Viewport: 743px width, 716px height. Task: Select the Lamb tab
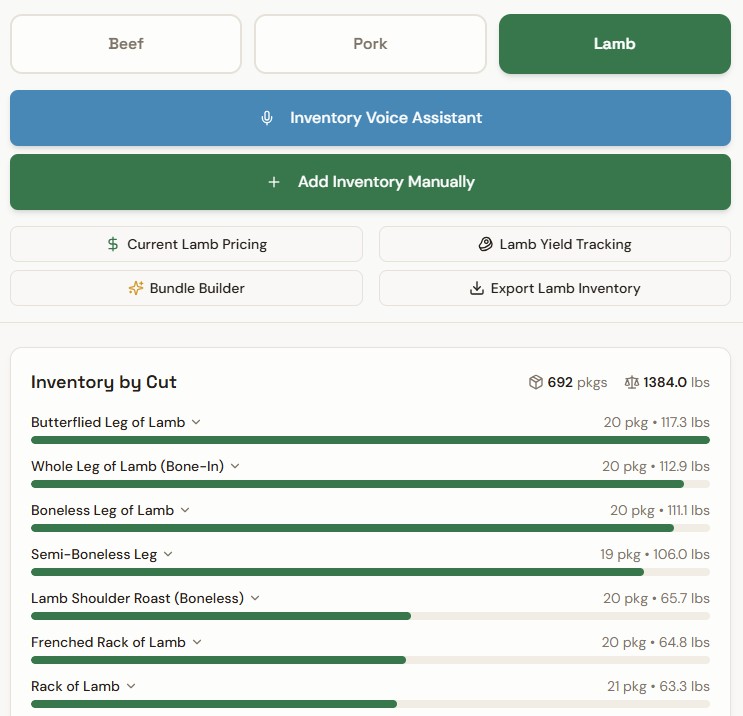coord(615,44)
